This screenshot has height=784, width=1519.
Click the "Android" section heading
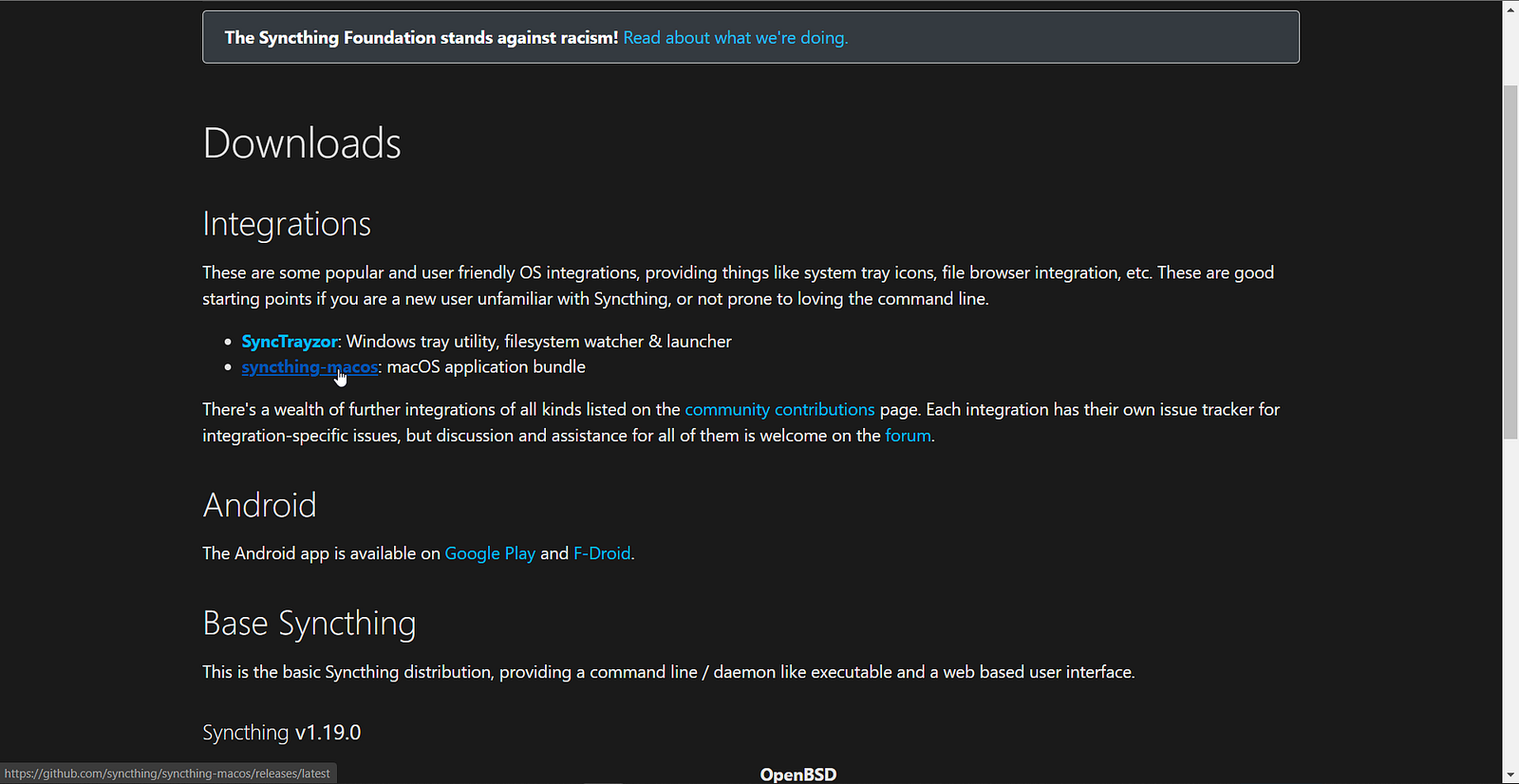(x=260, y=505)
